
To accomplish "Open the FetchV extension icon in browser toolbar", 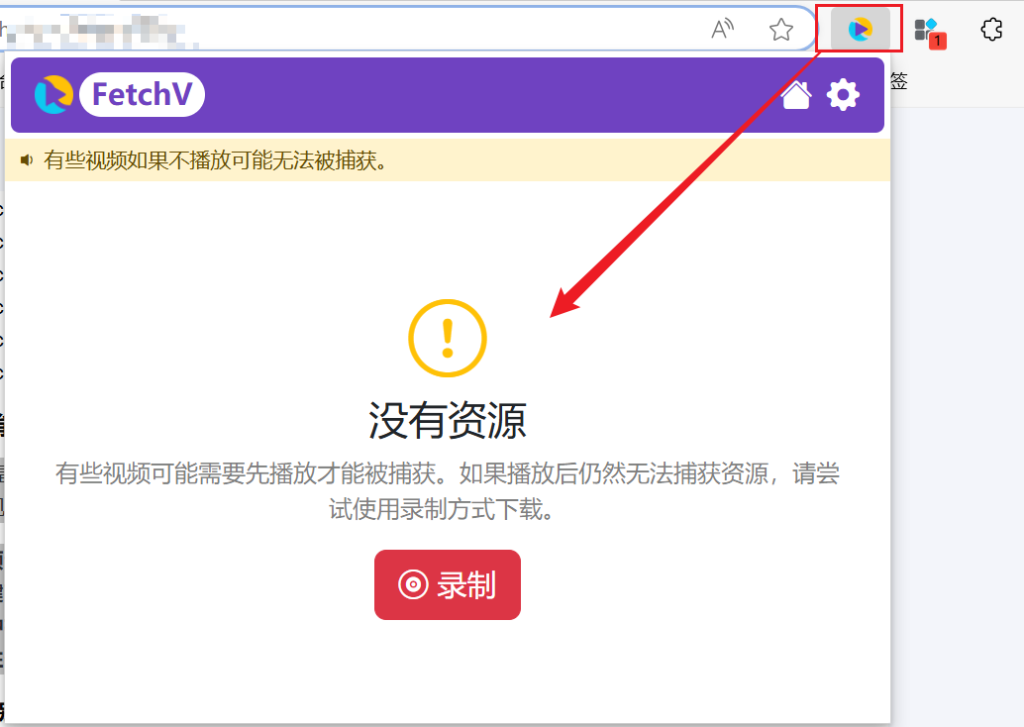I will coord(858,28).
